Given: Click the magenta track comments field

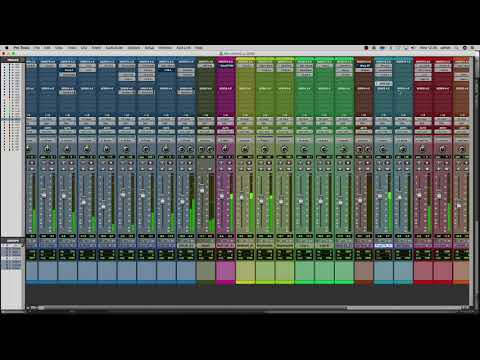Looking at the screenshot, I should pyautogui.click(x=226, y=271).
